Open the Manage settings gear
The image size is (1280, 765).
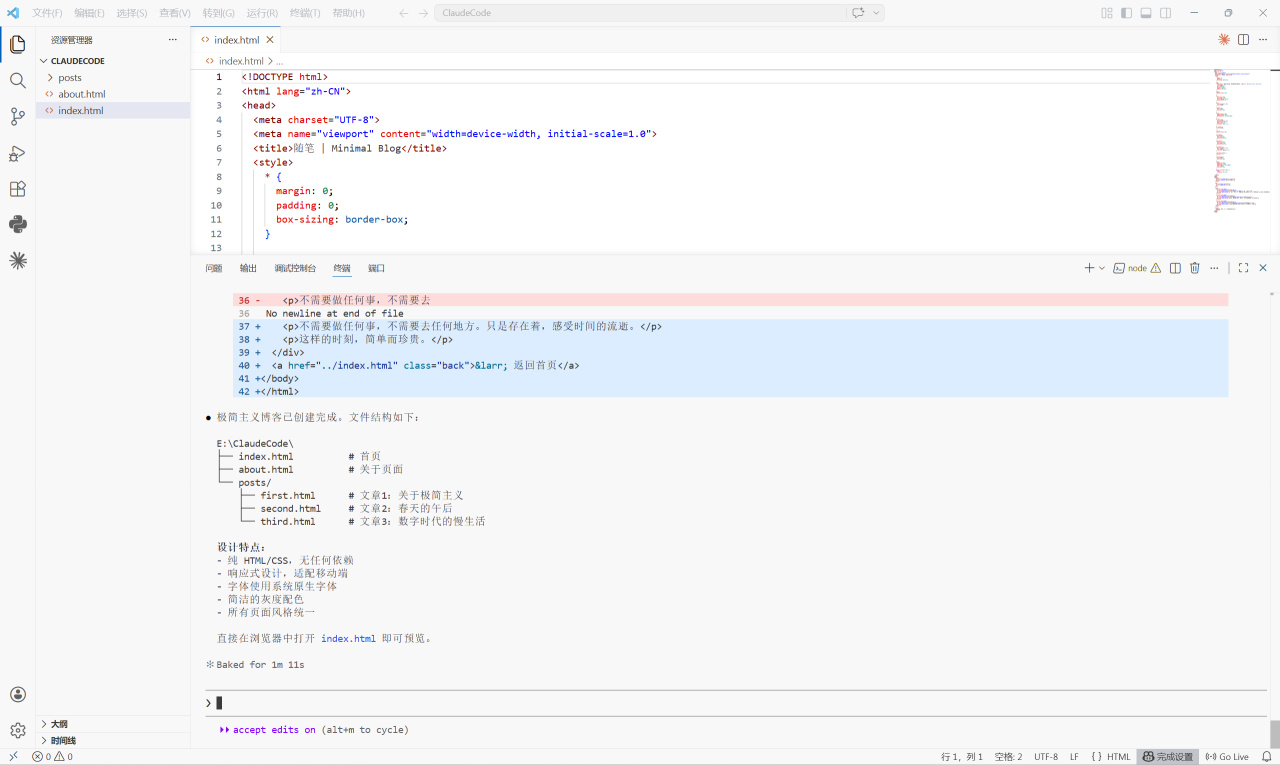point(17,731)
